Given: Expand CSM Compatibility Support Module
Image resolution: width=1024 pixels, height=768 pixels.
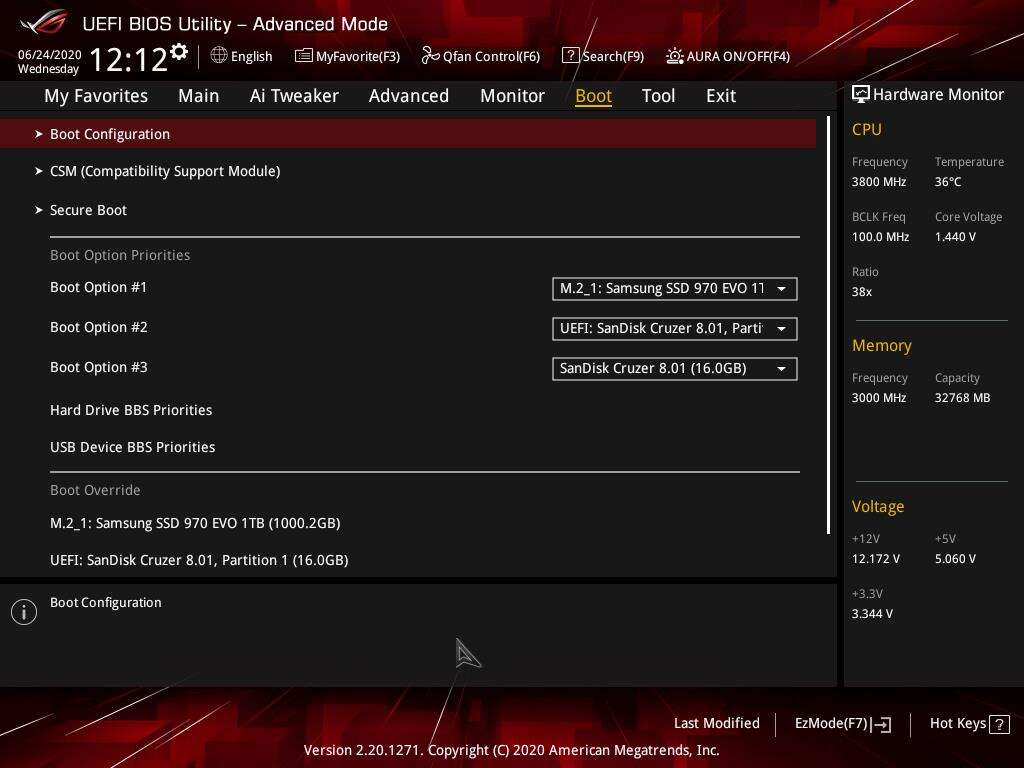Looking at the screenshot, I should 164,171.
